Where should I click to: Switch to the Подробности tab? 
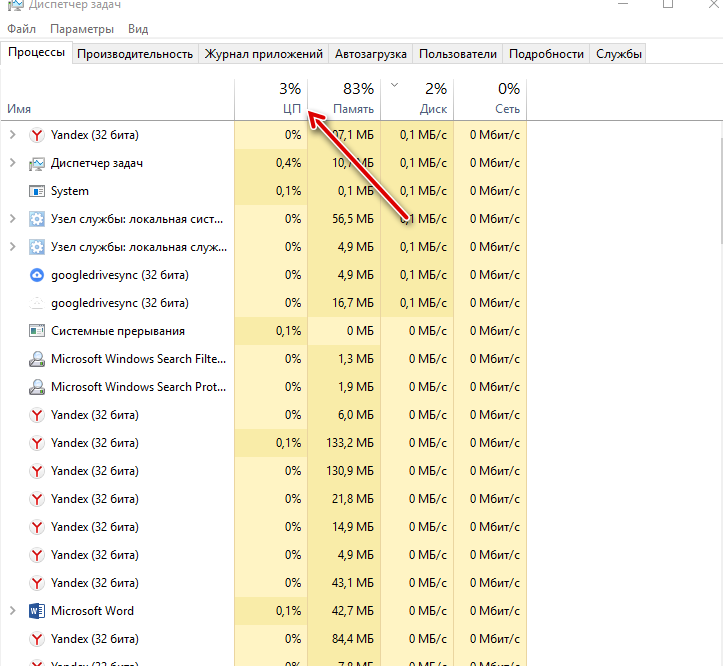point(546,54)
